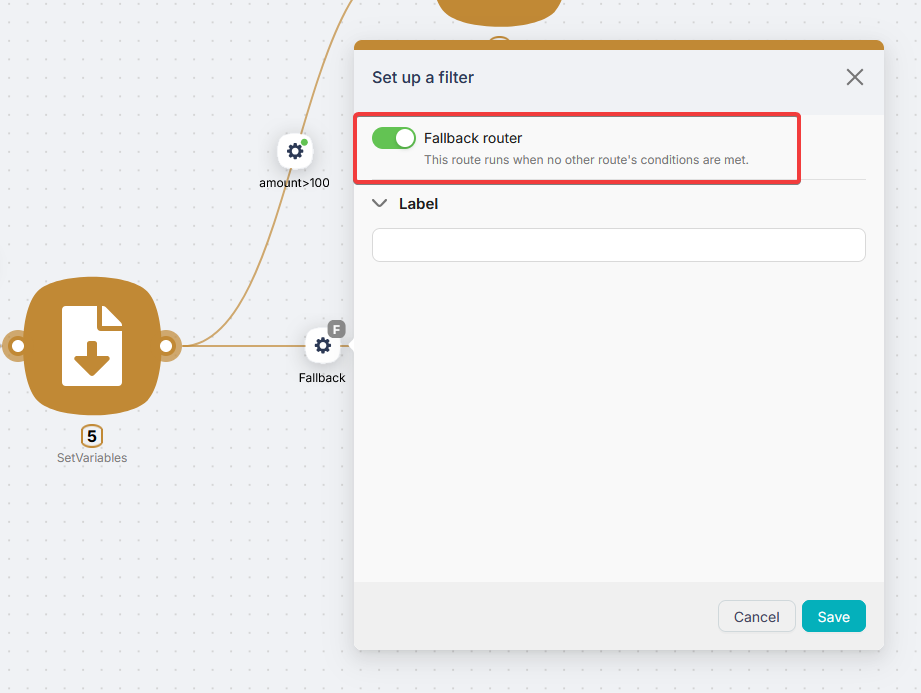The image size is (921, 693).
Task: Click the Set up a filter dialog header
Action: pyautogui.click(x=421, y=77)
